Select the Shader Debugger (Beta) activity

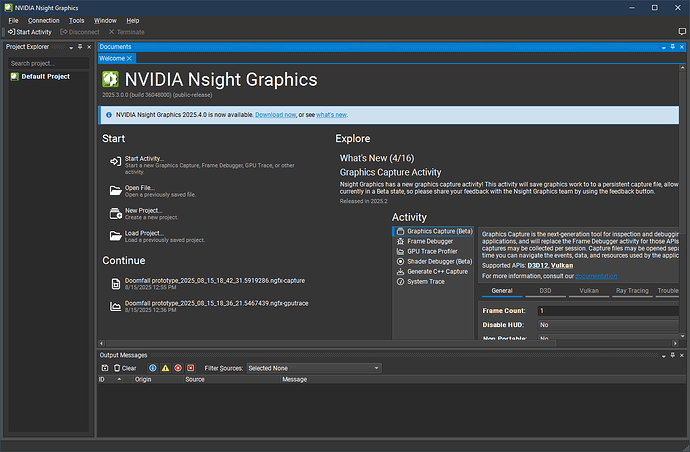pos(439,261)
